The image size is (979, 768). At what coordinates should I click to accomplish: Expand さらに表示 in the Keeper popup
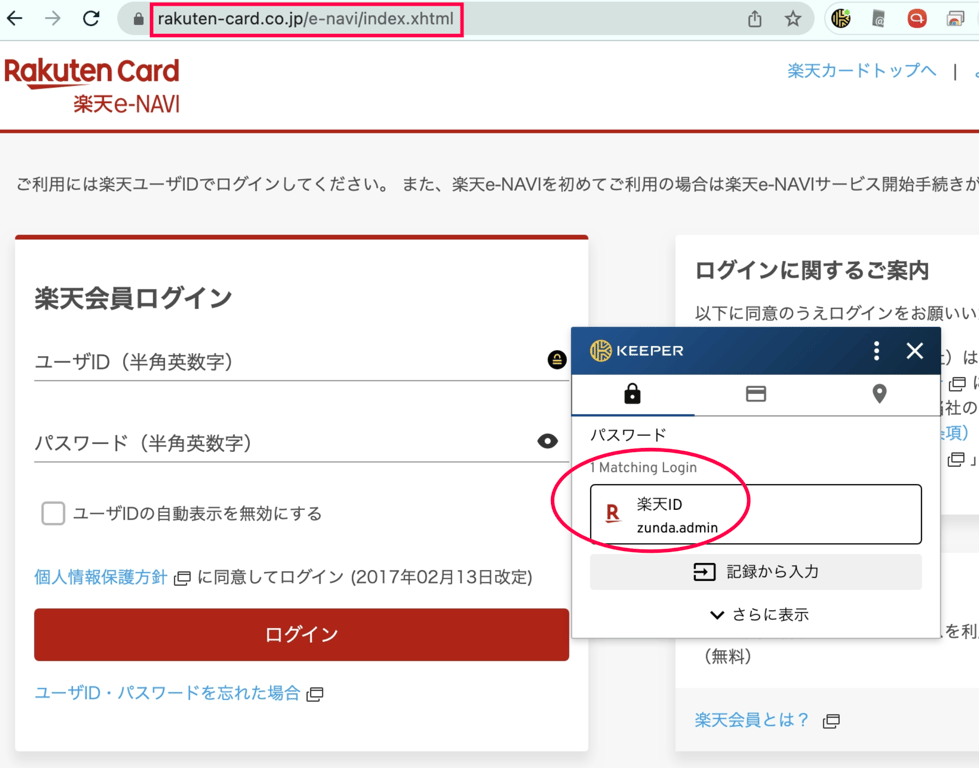756,614
